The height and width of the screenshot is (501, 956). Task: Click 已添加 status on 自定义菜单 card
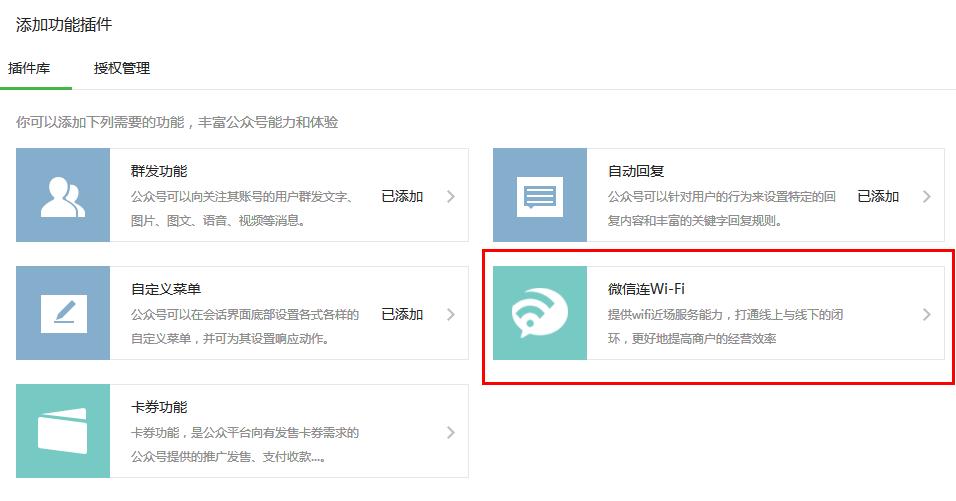[402, 314]
